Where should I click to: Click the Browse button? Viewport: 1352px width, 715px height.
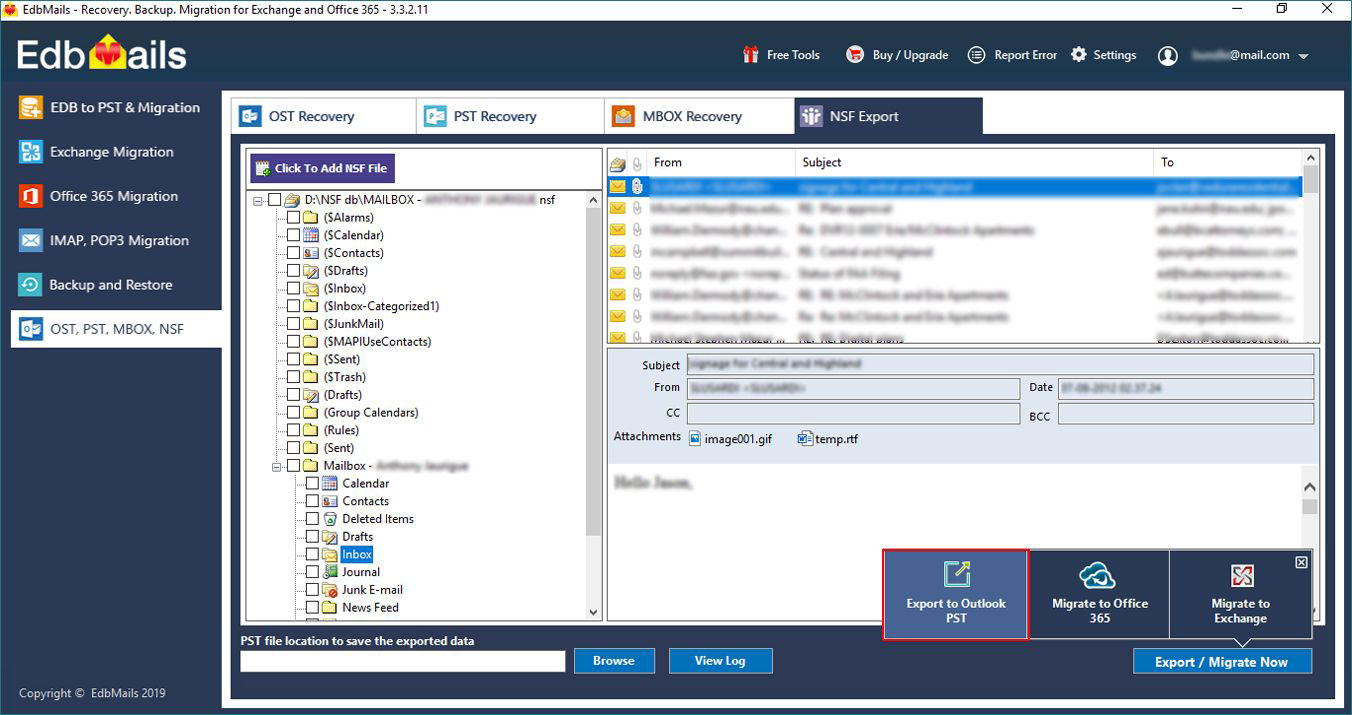[x=614, y=661]
